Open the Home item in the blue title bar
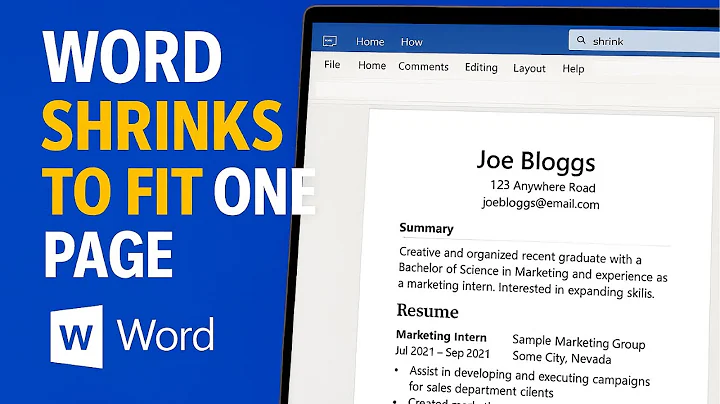 (370, 41)
